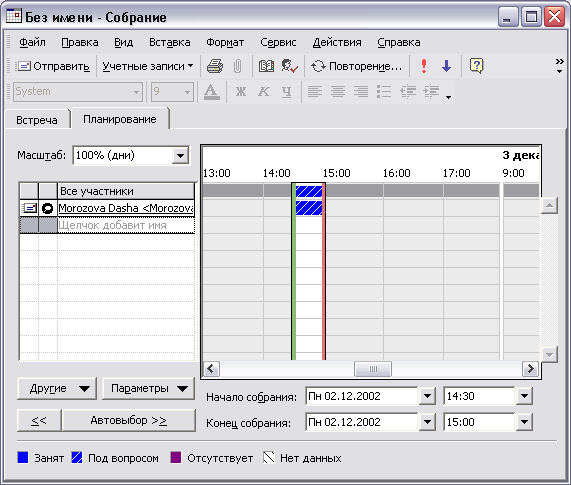Open the Действия menu
The width and height of the screenshot is (571, 485).
337,42
